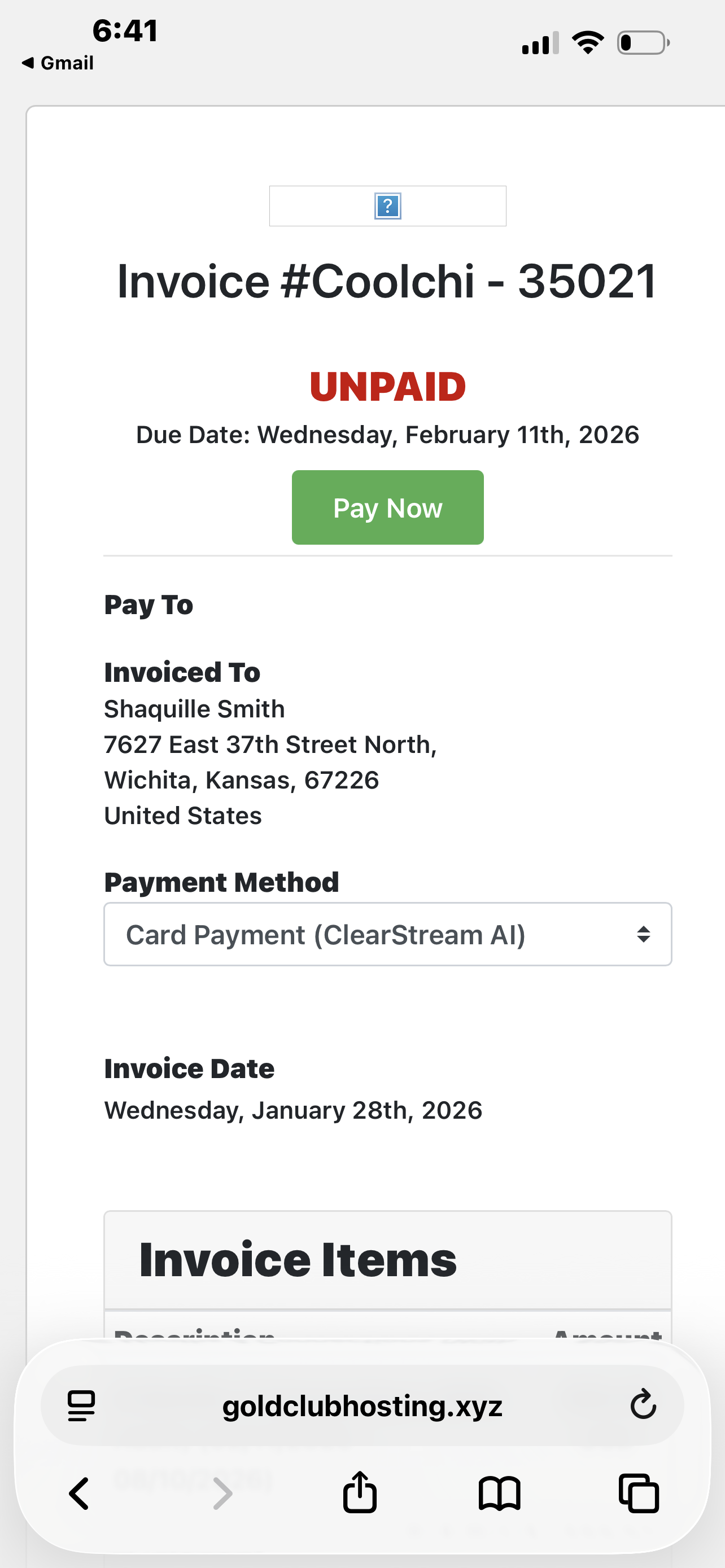Tap the forward navigation arrow

[223, 1493]
